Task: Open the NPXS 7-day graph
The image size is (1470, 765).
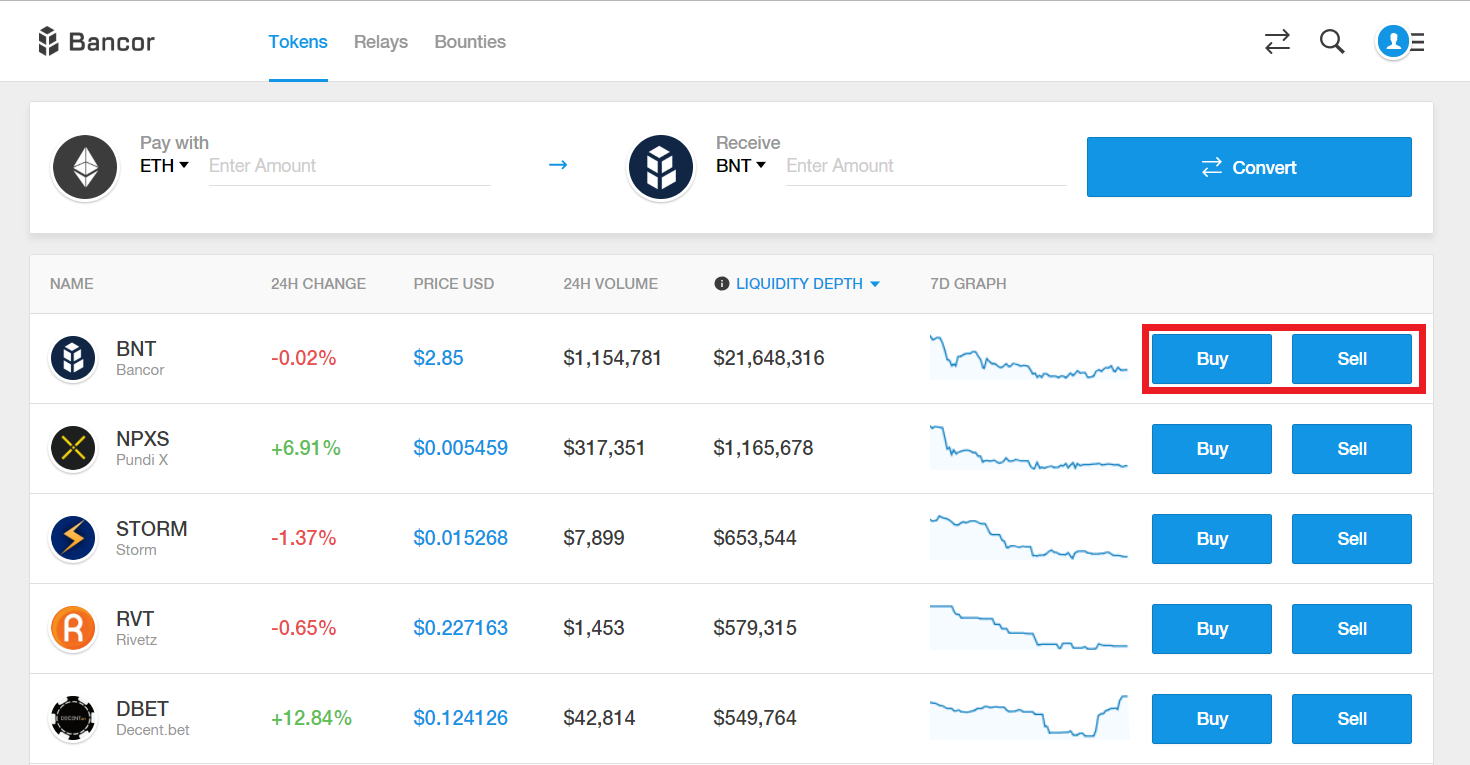Action: click(x=1029, y=447)
